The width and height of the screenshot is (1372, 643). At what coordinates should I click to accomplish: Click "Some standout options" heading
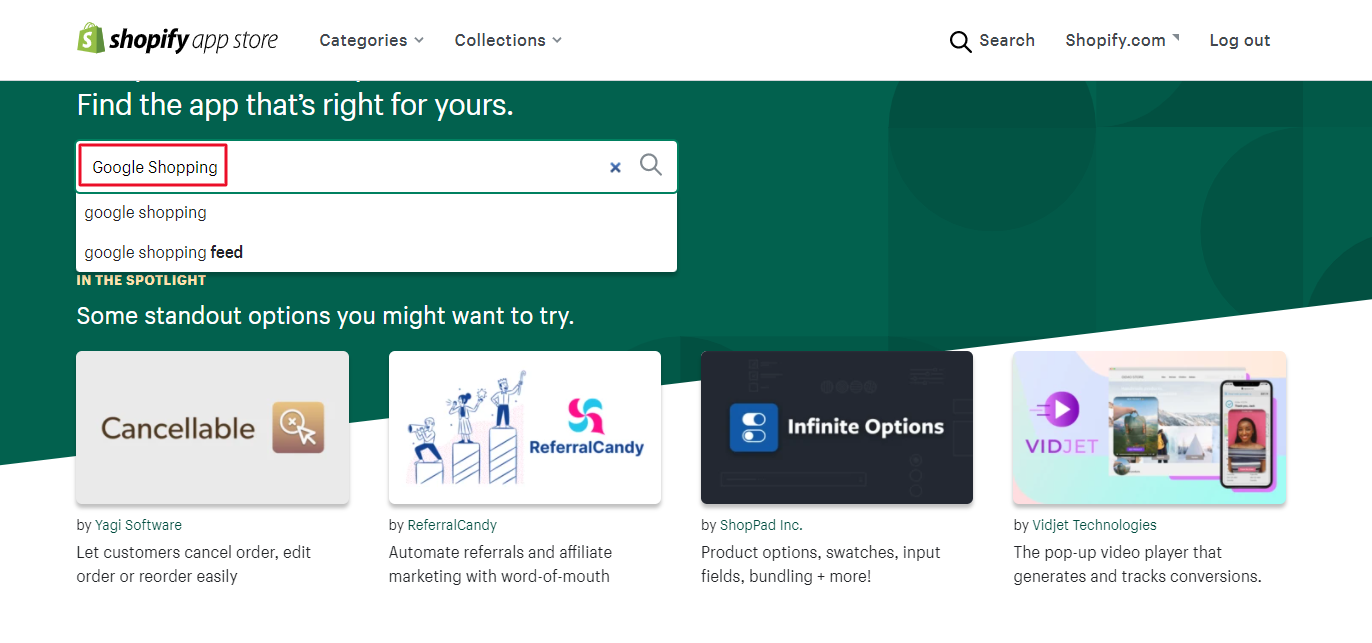[325, 316]
